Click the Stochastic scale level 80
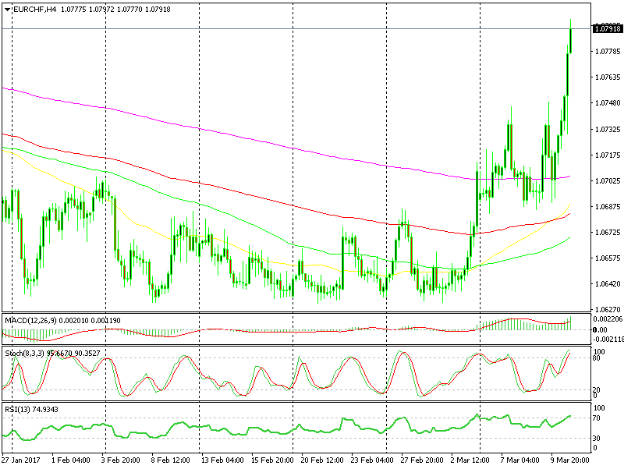Viewport: 633px width, 469px height. coord(598,358)
